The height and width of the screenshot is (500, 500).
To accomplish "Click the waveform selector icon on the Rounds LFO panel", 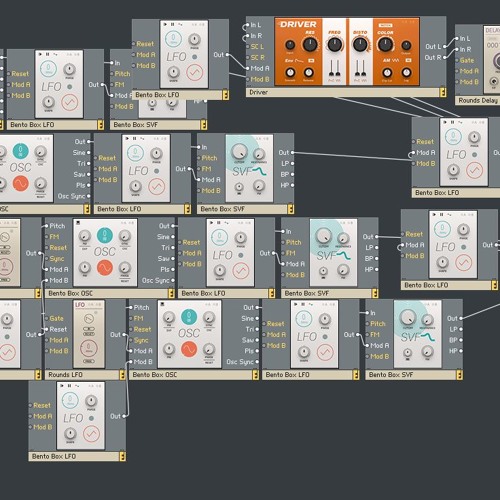I will click(89, 318).
